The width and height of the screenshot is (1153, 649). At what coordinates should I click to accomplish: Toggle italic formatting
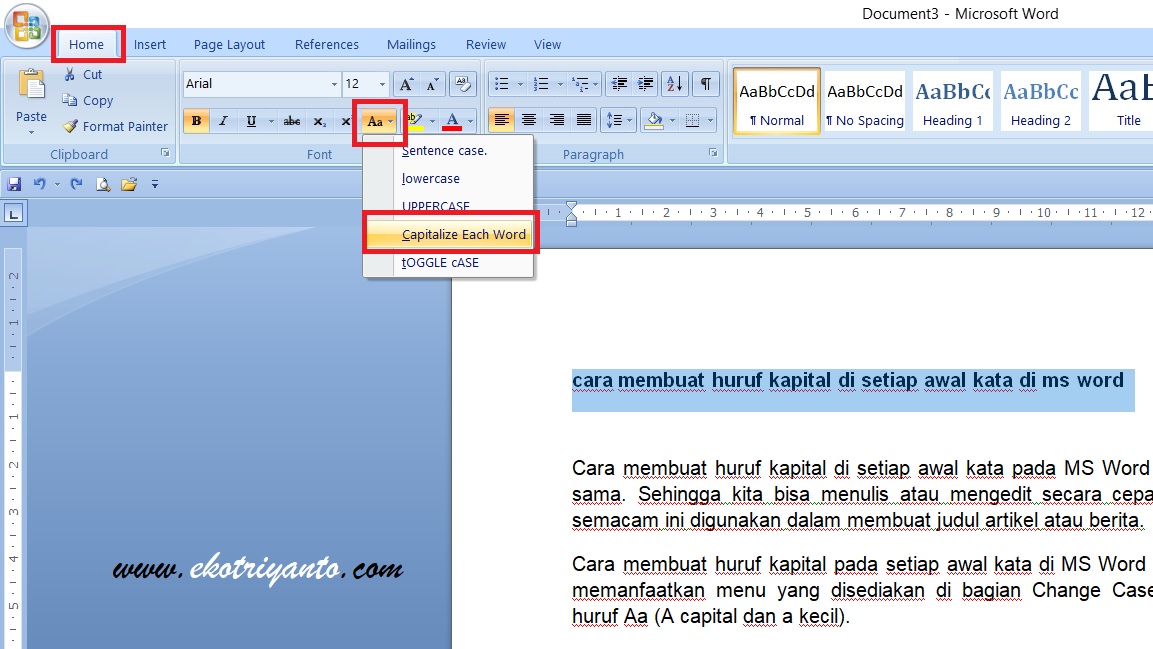(x=224, y=121)
